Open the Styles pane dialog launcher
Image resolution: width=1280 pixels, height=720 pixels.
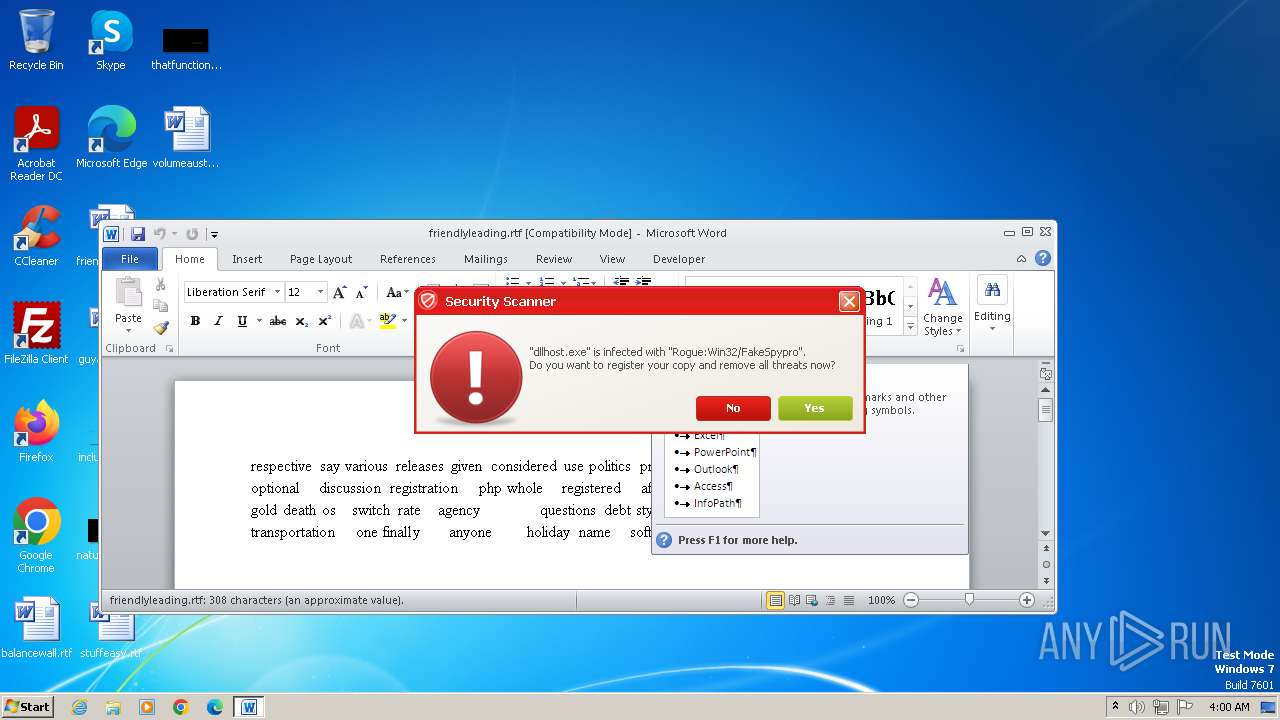(x=960, y=348)
